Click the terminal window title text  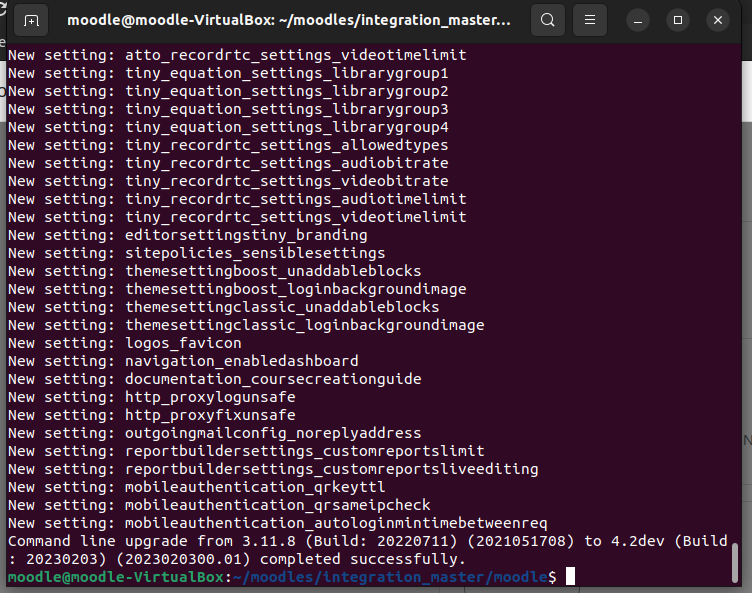[289, 20]
